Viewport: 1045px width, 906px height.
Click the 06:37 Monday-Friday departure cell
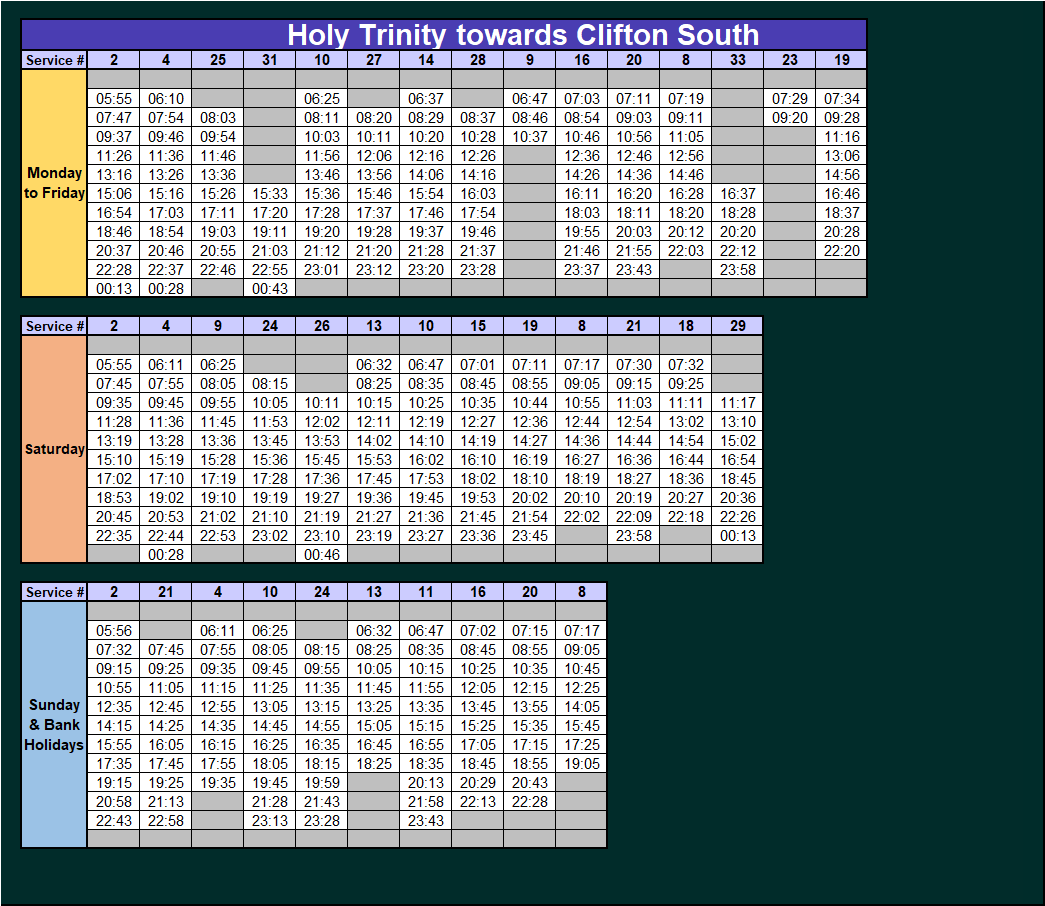[426, 99]
